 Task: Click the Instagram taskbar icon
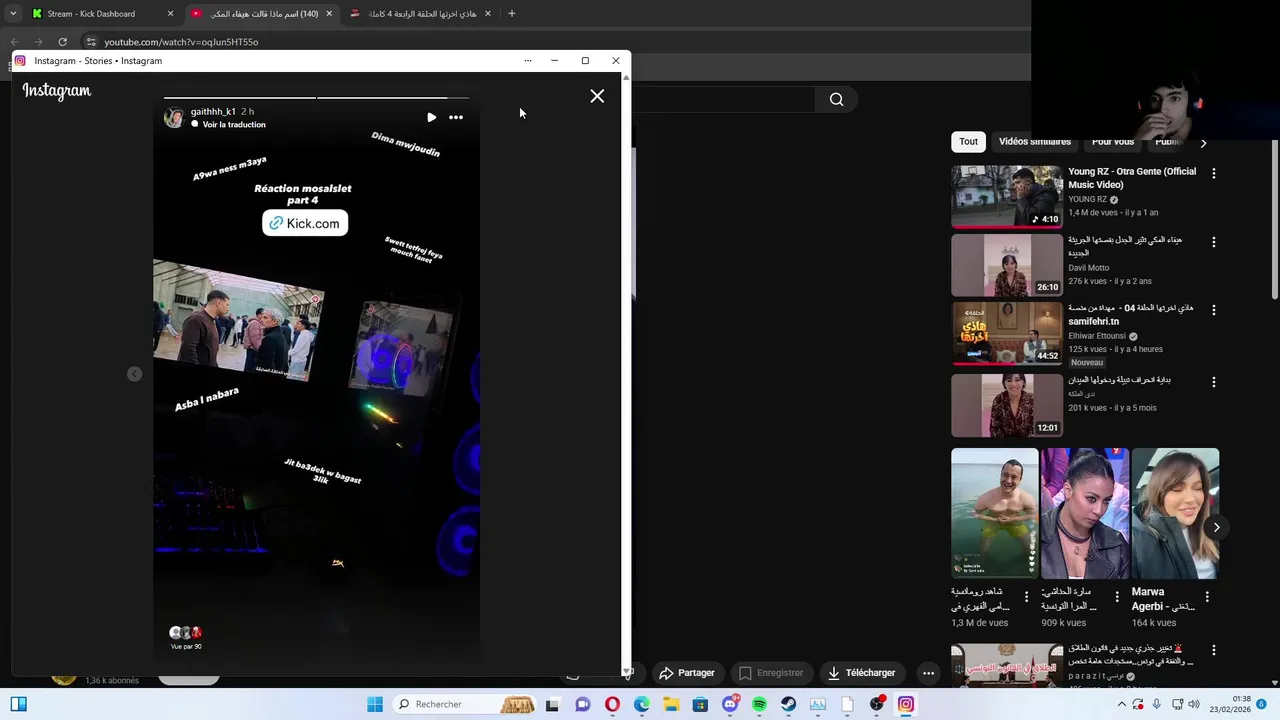click(906, 705)
